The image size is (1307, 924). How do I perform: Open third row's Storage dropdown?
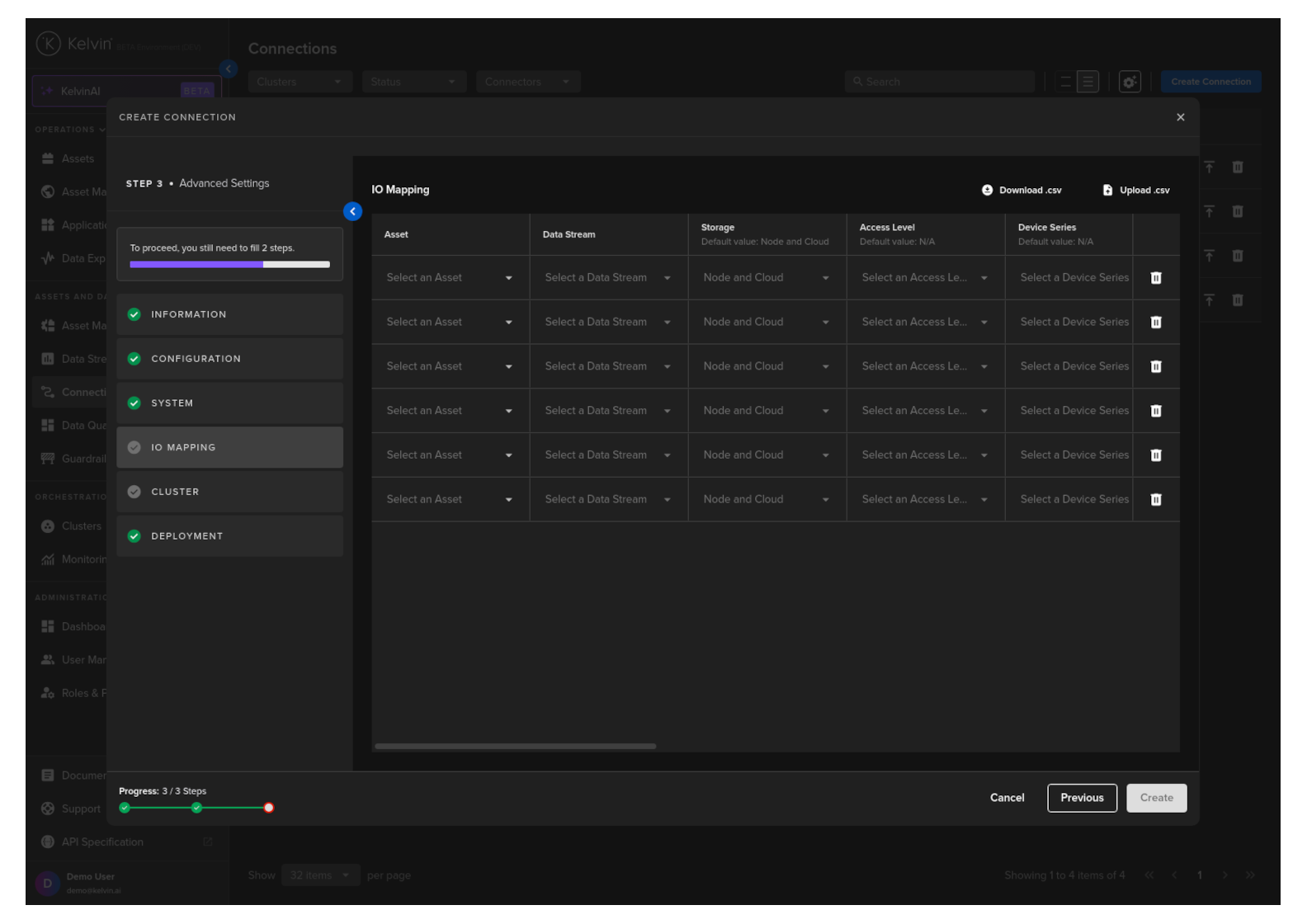point(766,366)
